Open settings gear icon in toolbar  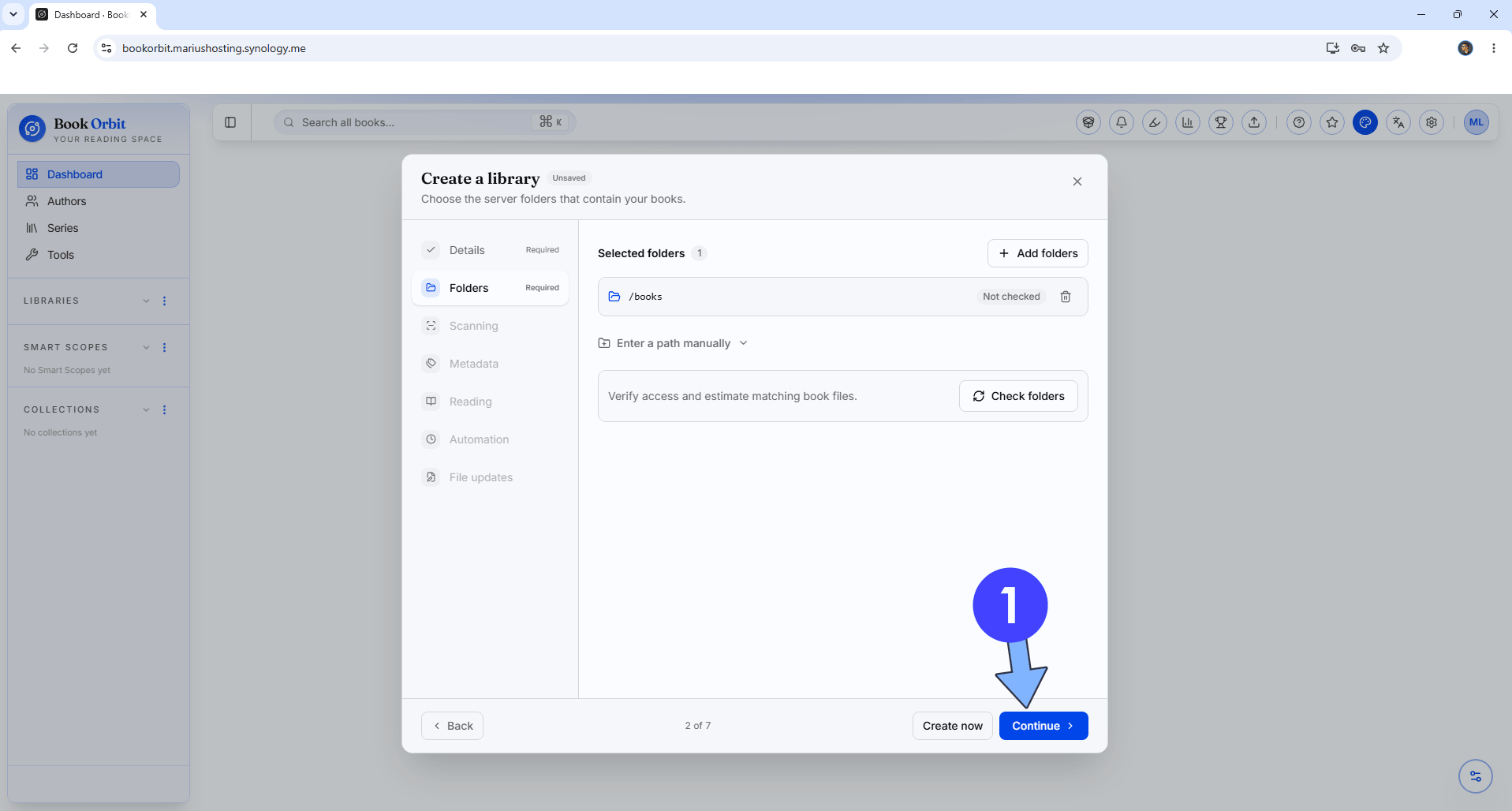tap(1432, 122)
